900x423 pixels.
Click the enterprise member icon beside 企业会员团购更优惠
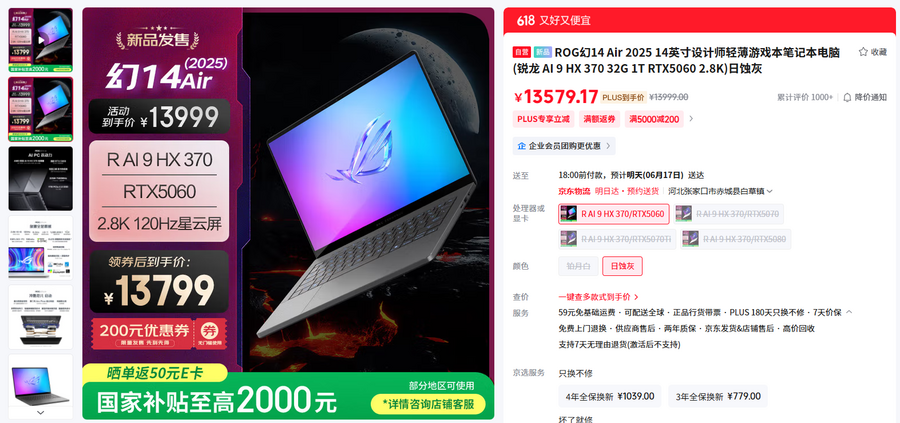tap(521, 146)
